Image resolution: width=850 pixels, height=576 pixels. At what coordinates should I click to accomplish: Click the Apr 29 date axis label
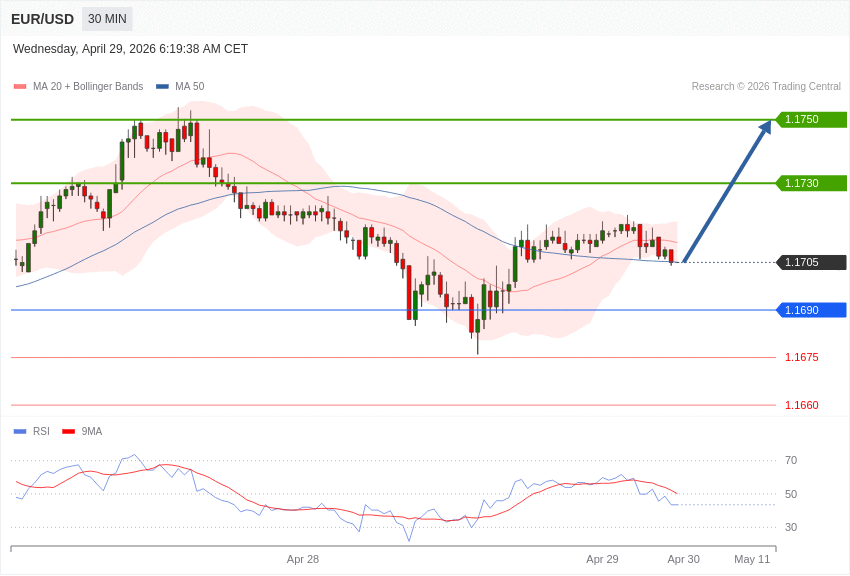pos(602,559)
